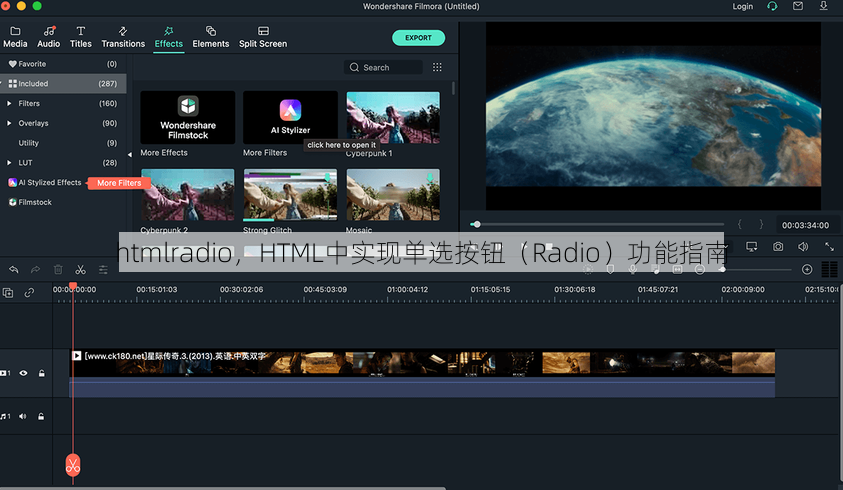Toggle the audio meter icon

click(830, 269)
